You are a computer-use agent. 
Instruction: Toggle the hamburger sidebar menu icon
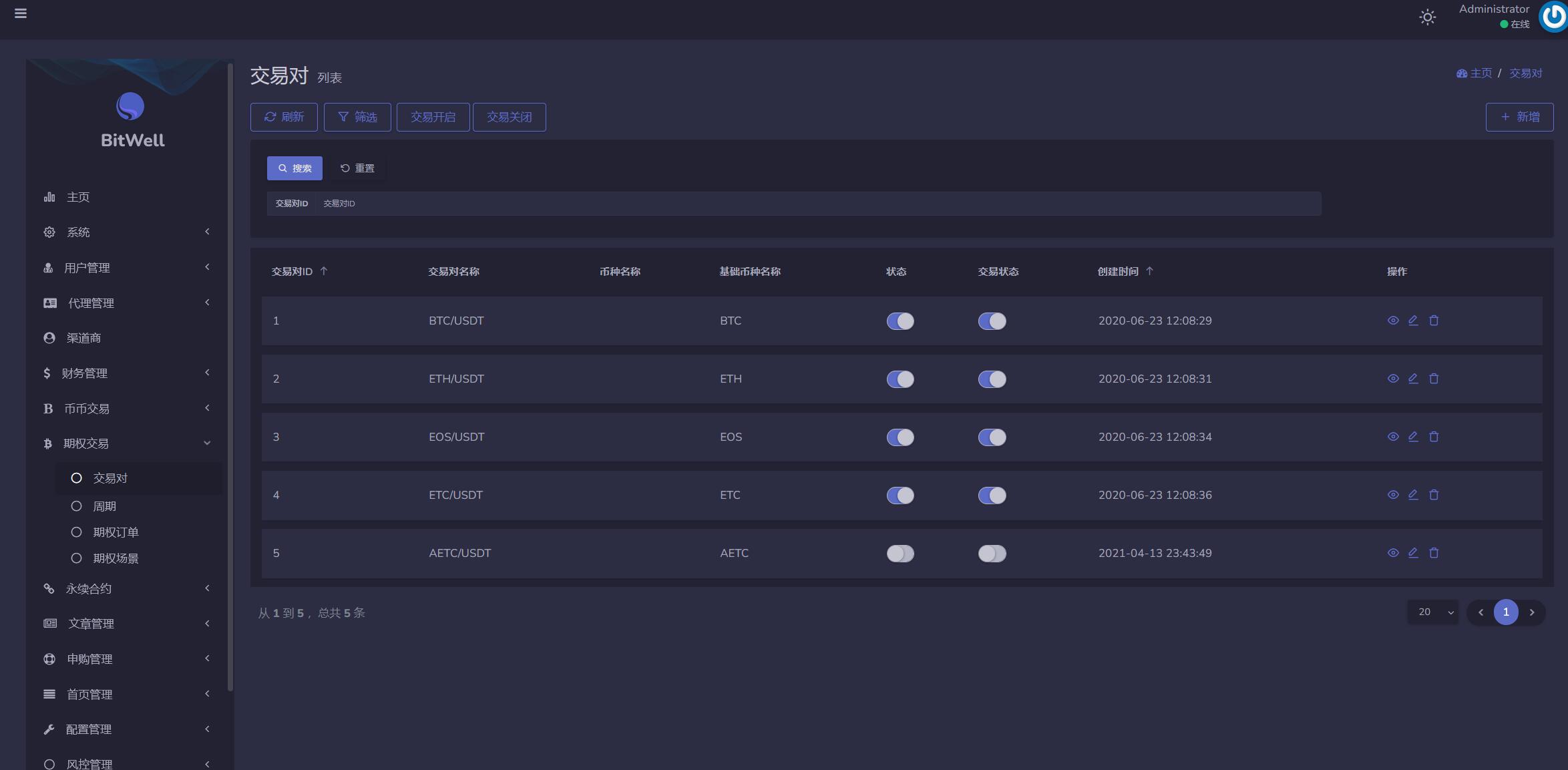pyautogui.click(x=21, y=13)
